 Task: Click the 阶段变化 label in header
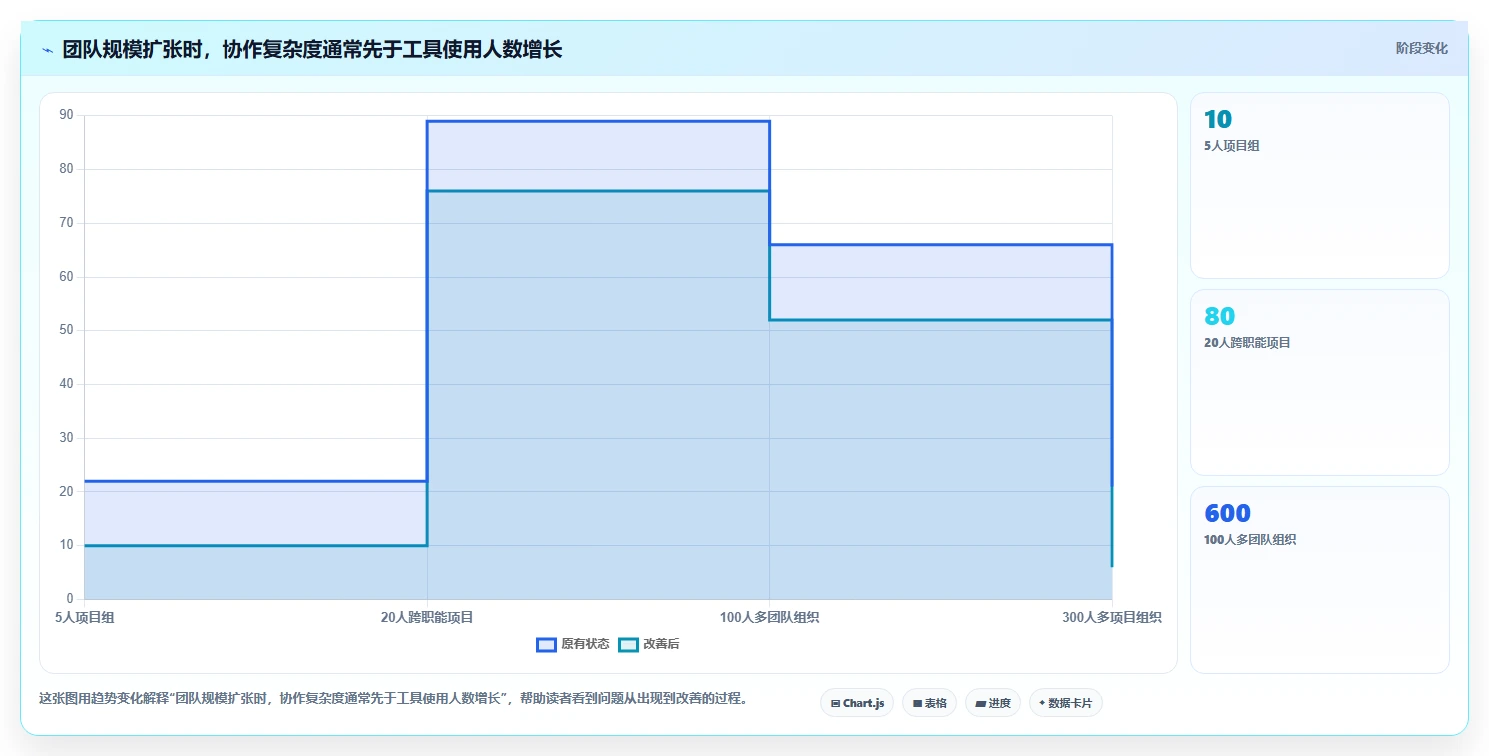[1421, 48]
